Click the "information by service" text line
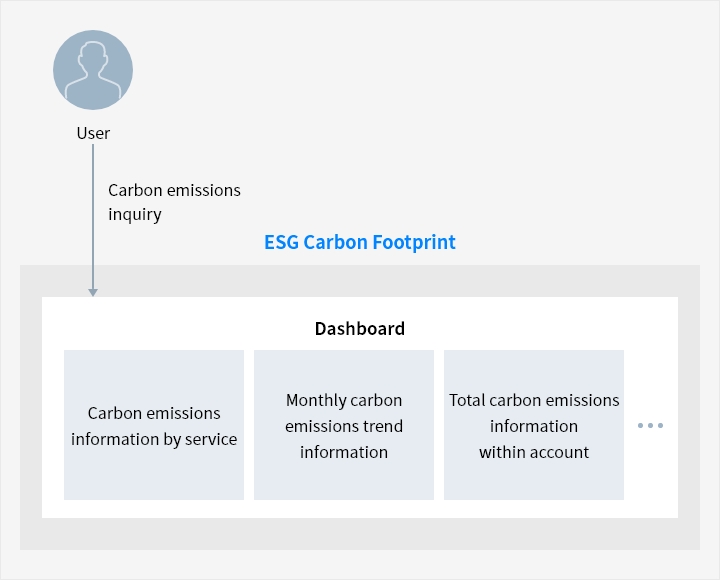 tap(154, 439)
